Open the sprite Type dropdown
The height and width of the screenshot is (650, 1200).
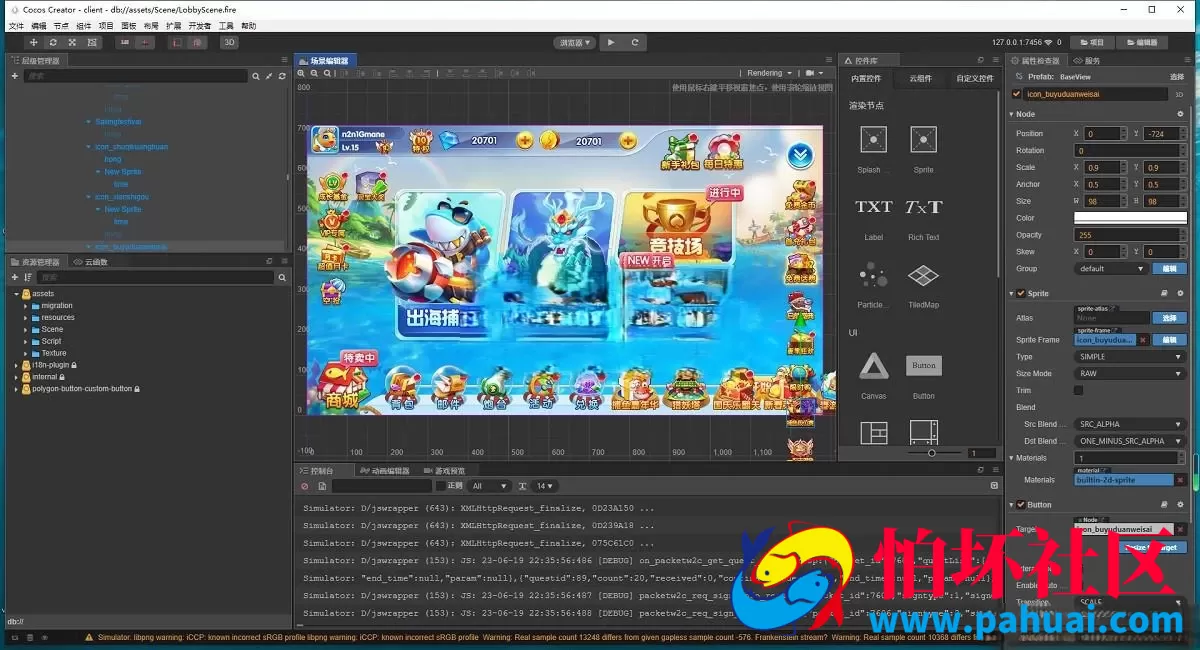coord(1129,357)
